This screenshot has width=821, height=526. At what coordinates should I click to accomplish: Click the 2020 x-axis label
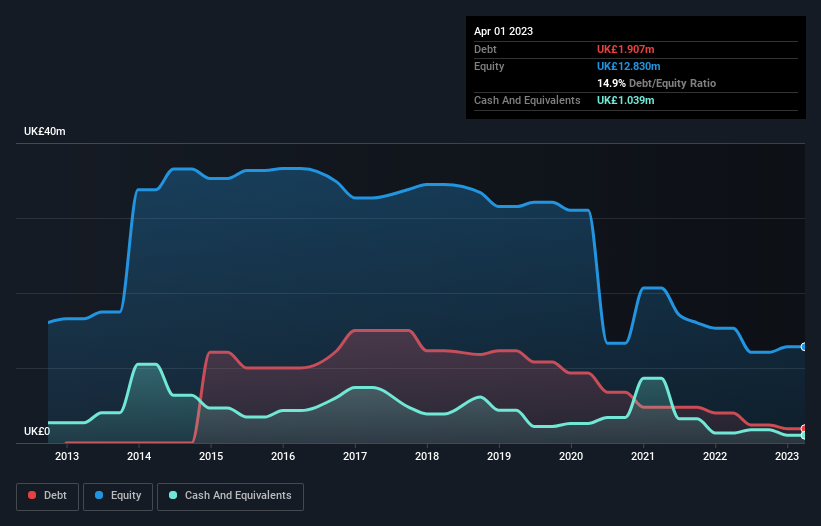tap(571, 456)
